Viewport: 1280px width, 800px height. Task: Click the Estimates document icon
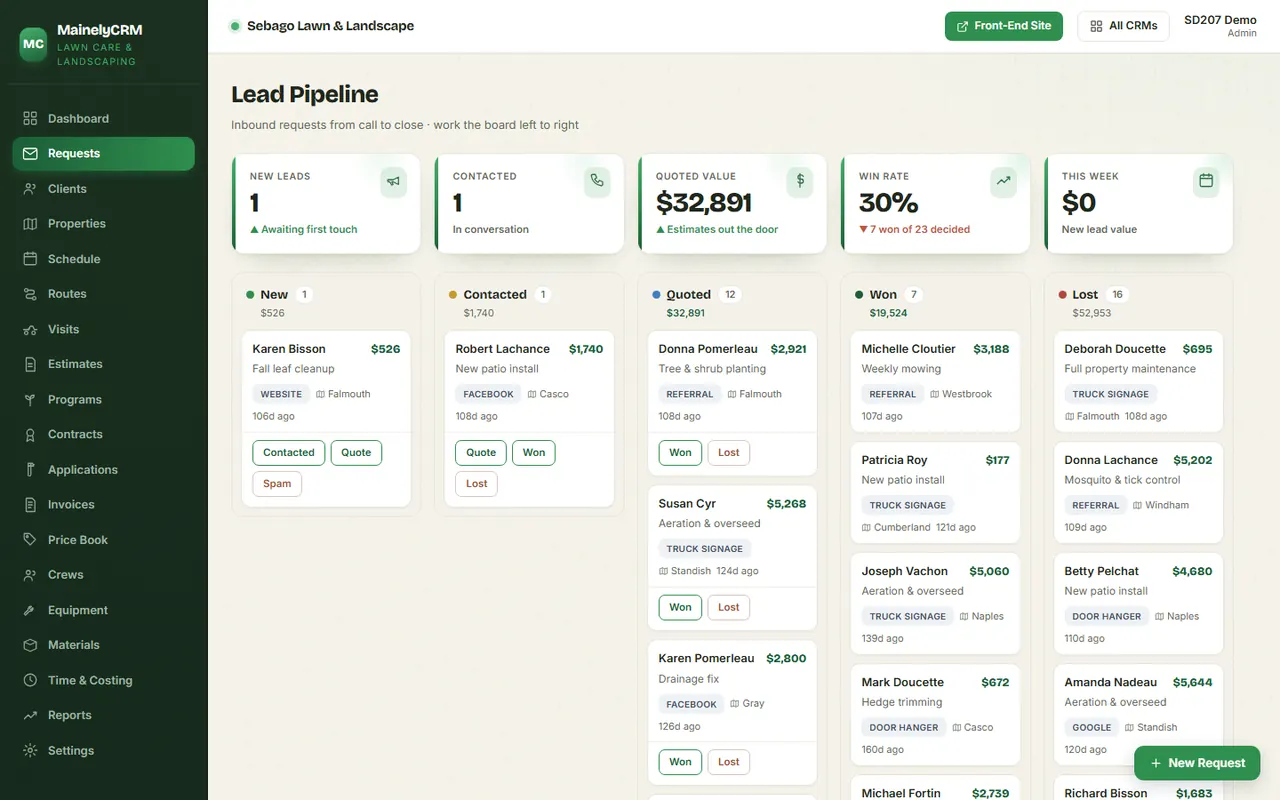[x=30, y=364]
